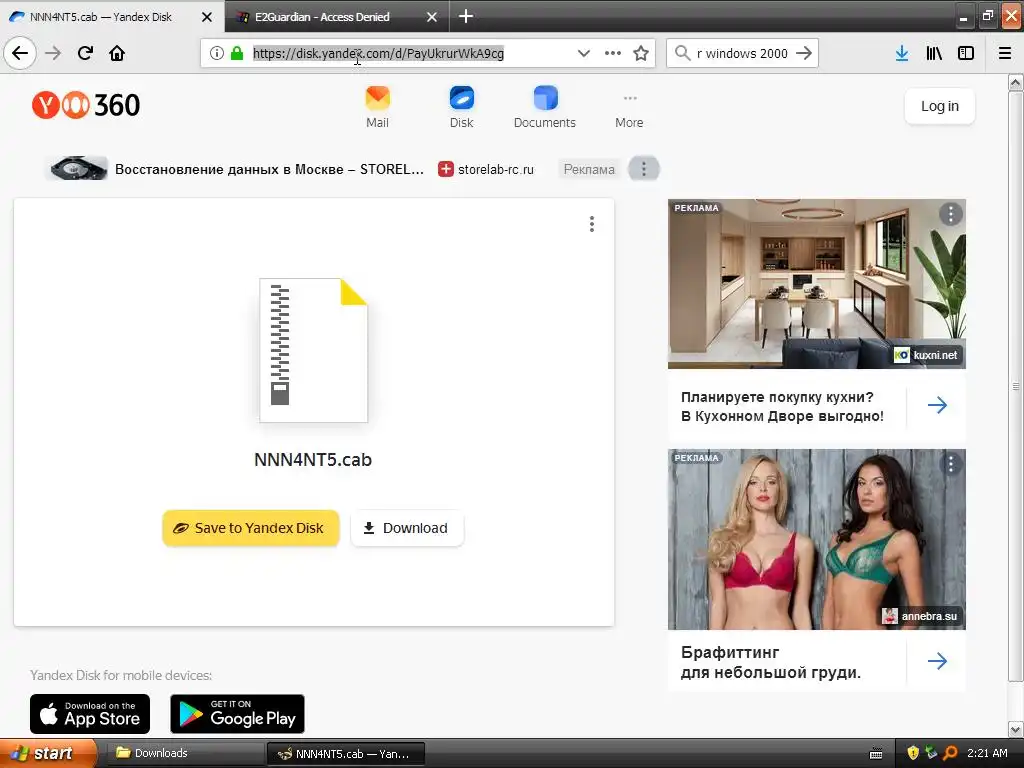Switch to the E2Guardian - Access Denied tab
This screenshot has width=1024, height=768.
pos(322,17)
